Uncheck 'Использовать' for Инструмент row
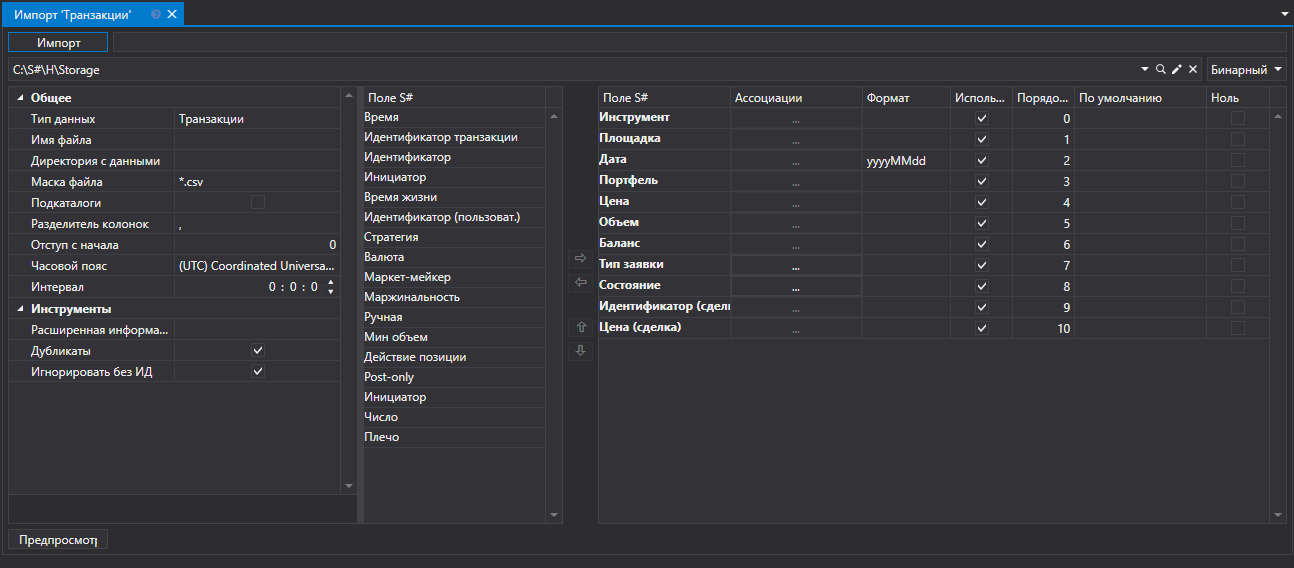Image resolution: width=1294 pixels, height=568 pixels. pos(981,118)
